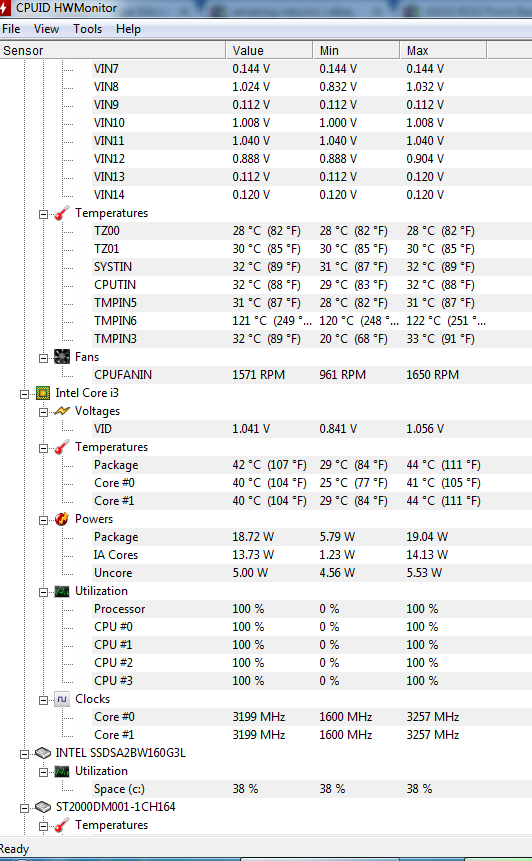532x861 pixels.
Task: Click the fan icon next to Fans
Action: click(62, 357)
